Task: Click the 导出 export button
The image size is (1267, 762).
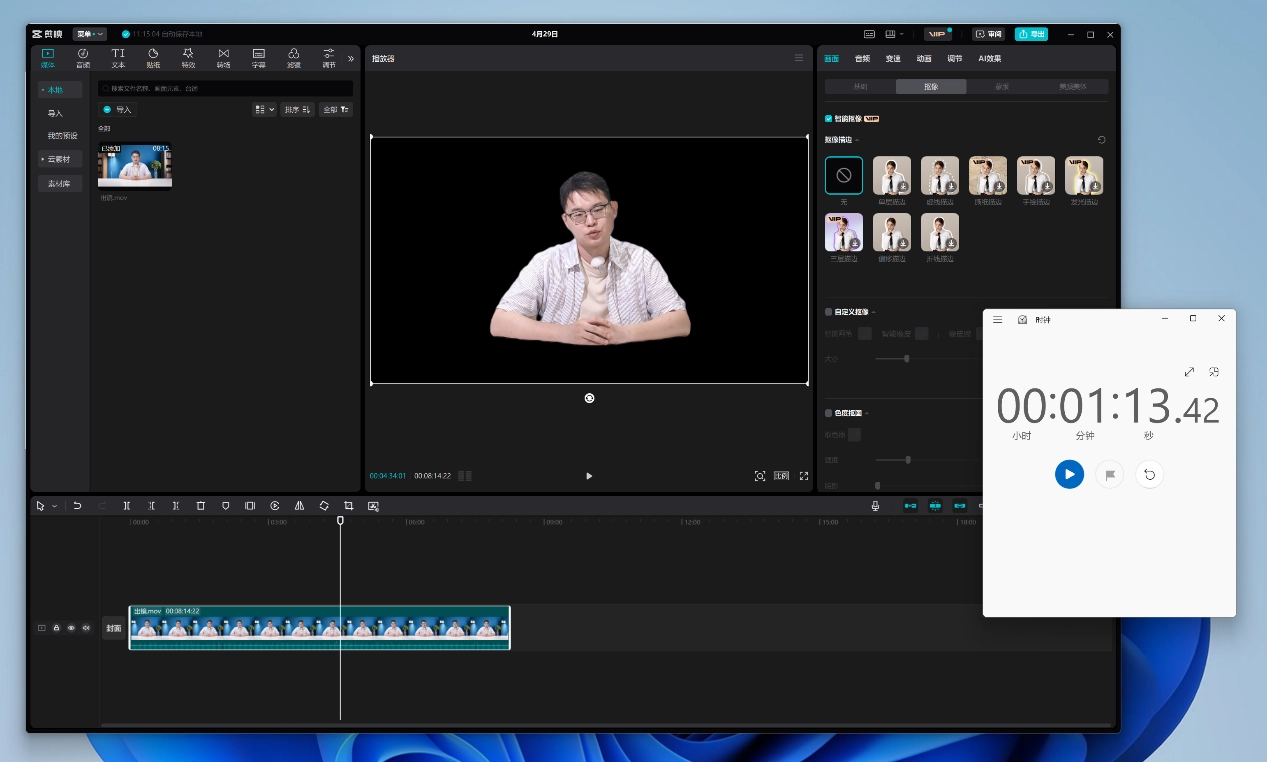Action: click(1031, 34)
